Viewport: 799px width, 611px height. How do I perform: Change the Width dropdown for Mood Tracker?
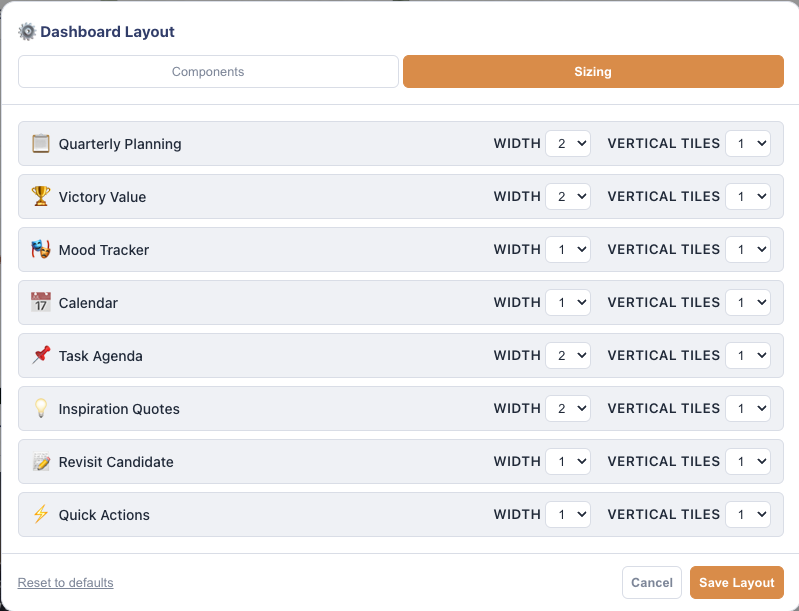tap(568, 250)
